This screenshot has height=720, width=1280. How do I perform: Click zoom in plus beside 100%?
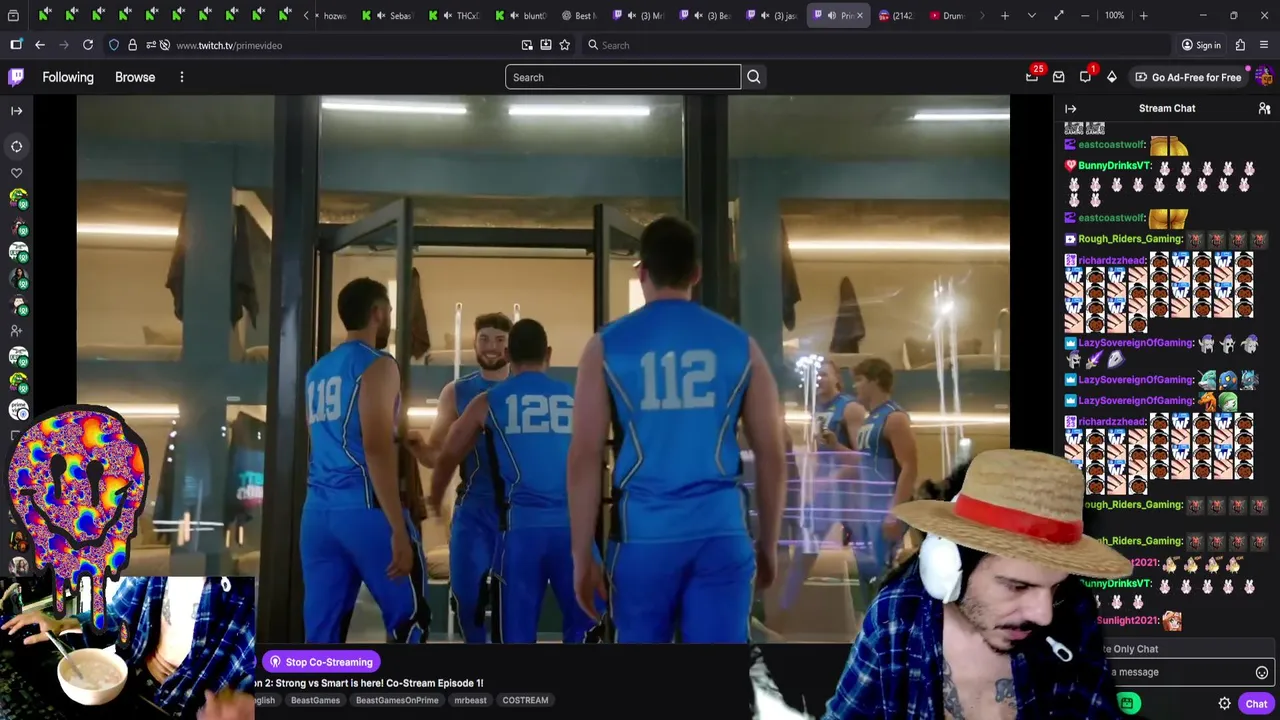(1143, 16)
